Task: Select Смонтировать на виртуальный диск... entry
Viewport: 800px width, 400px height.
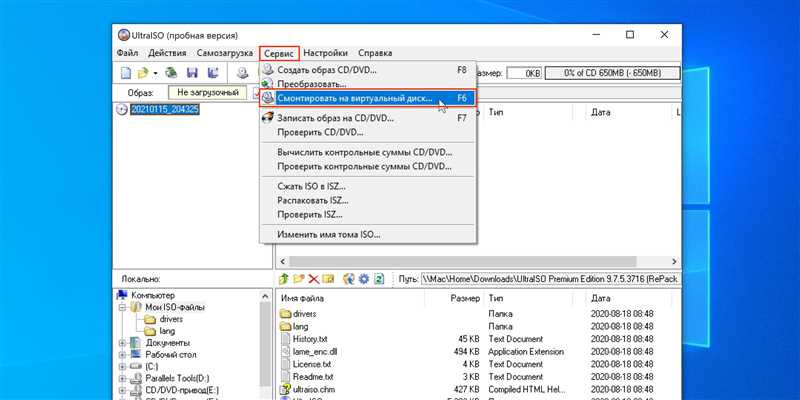Action: (x=368, y=98)
